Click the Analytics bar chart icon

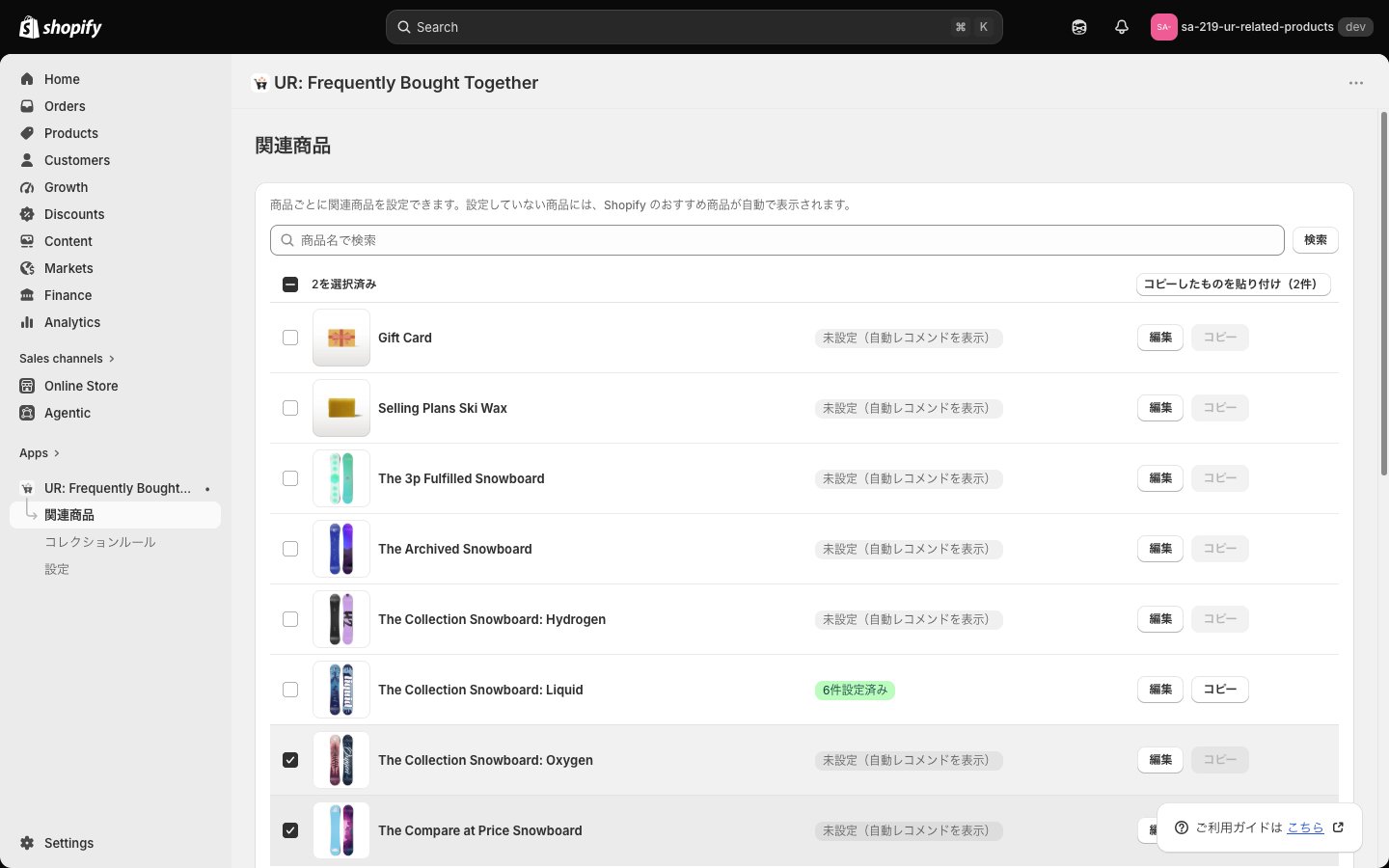(27, 322)
